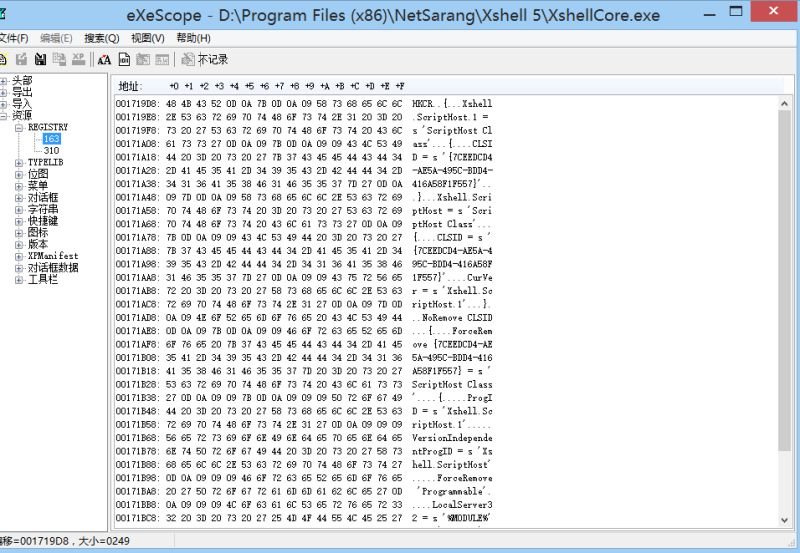Click the binary view document icon

tap(124, 60)
